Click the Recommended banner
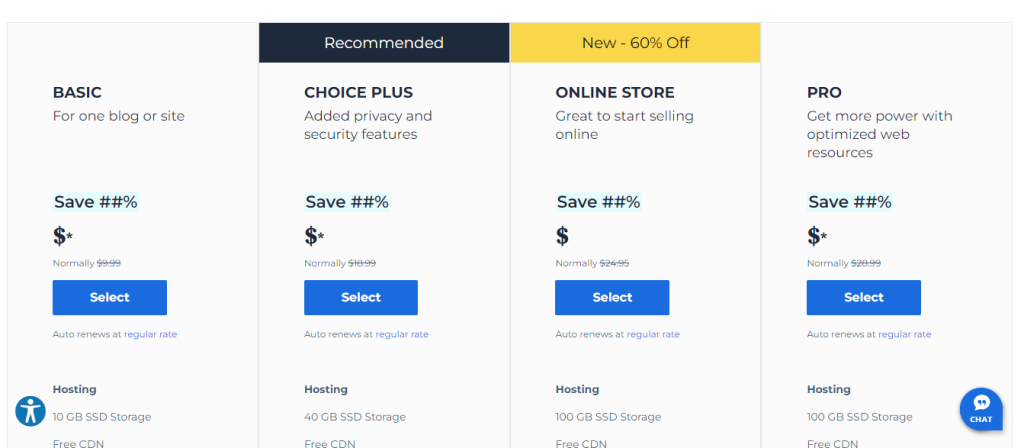The image size is (1024, 448). tap(384, 43)
